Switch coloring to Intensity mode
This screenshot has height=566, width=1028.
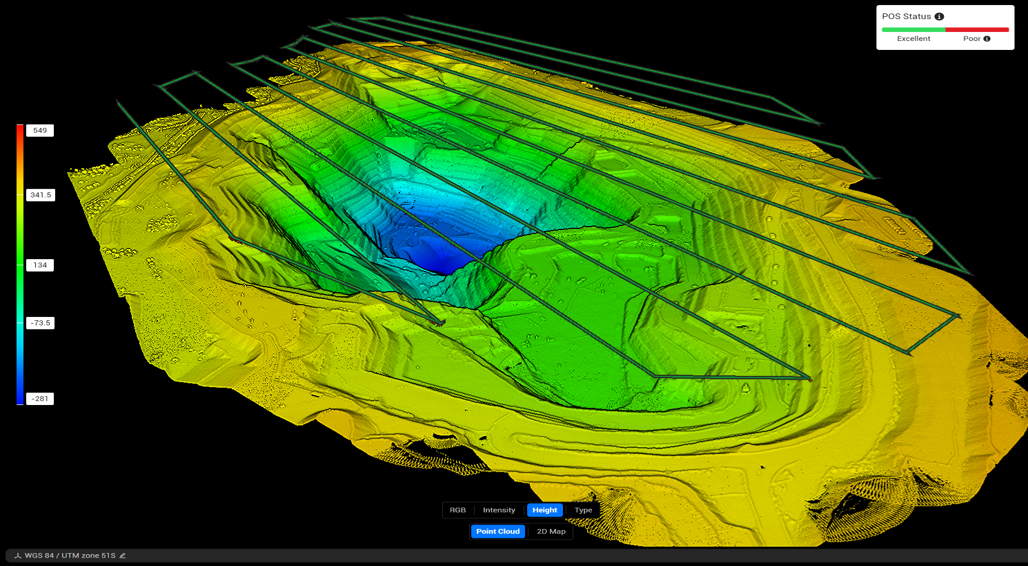499,510
